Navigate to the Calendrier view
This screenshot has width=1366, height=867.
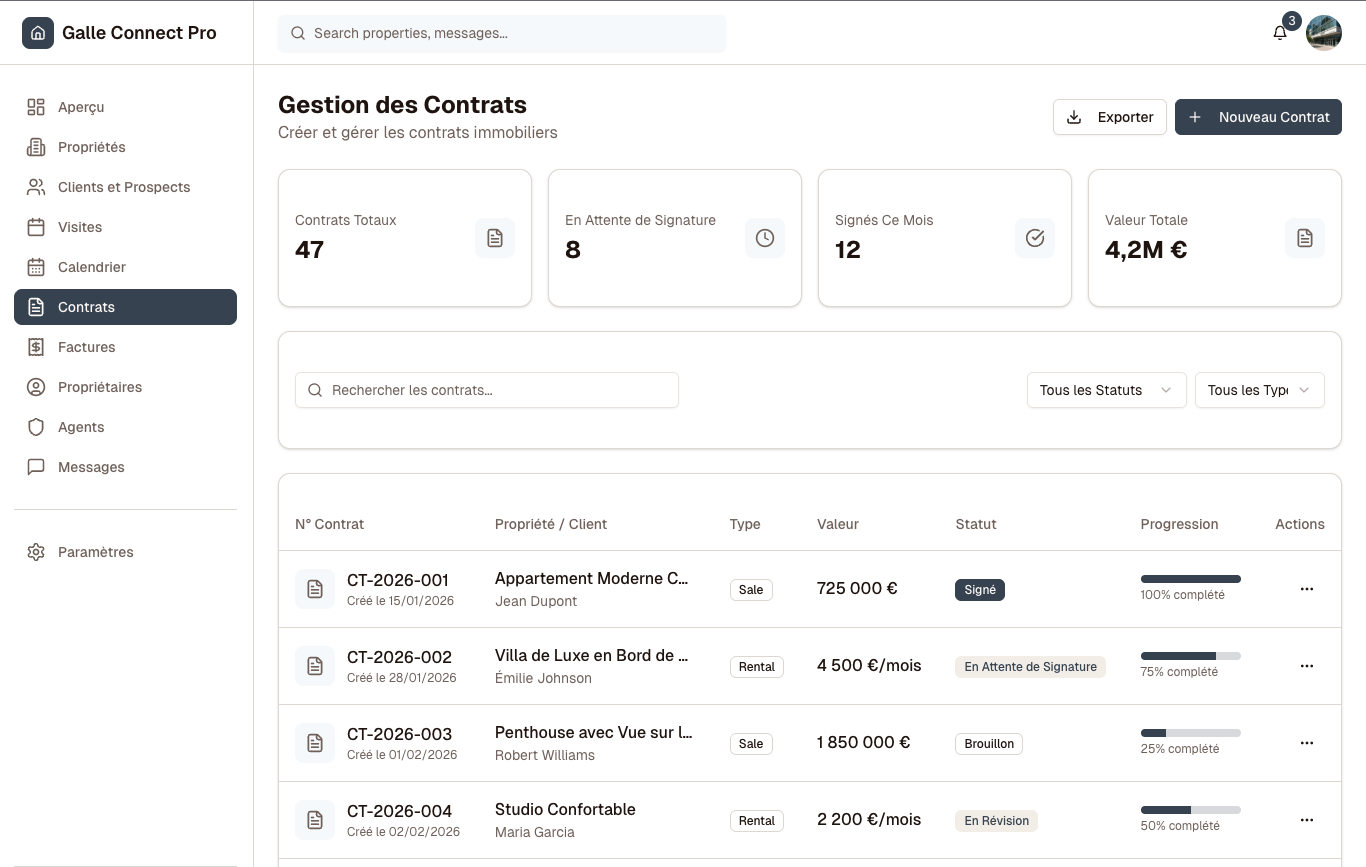93,267
